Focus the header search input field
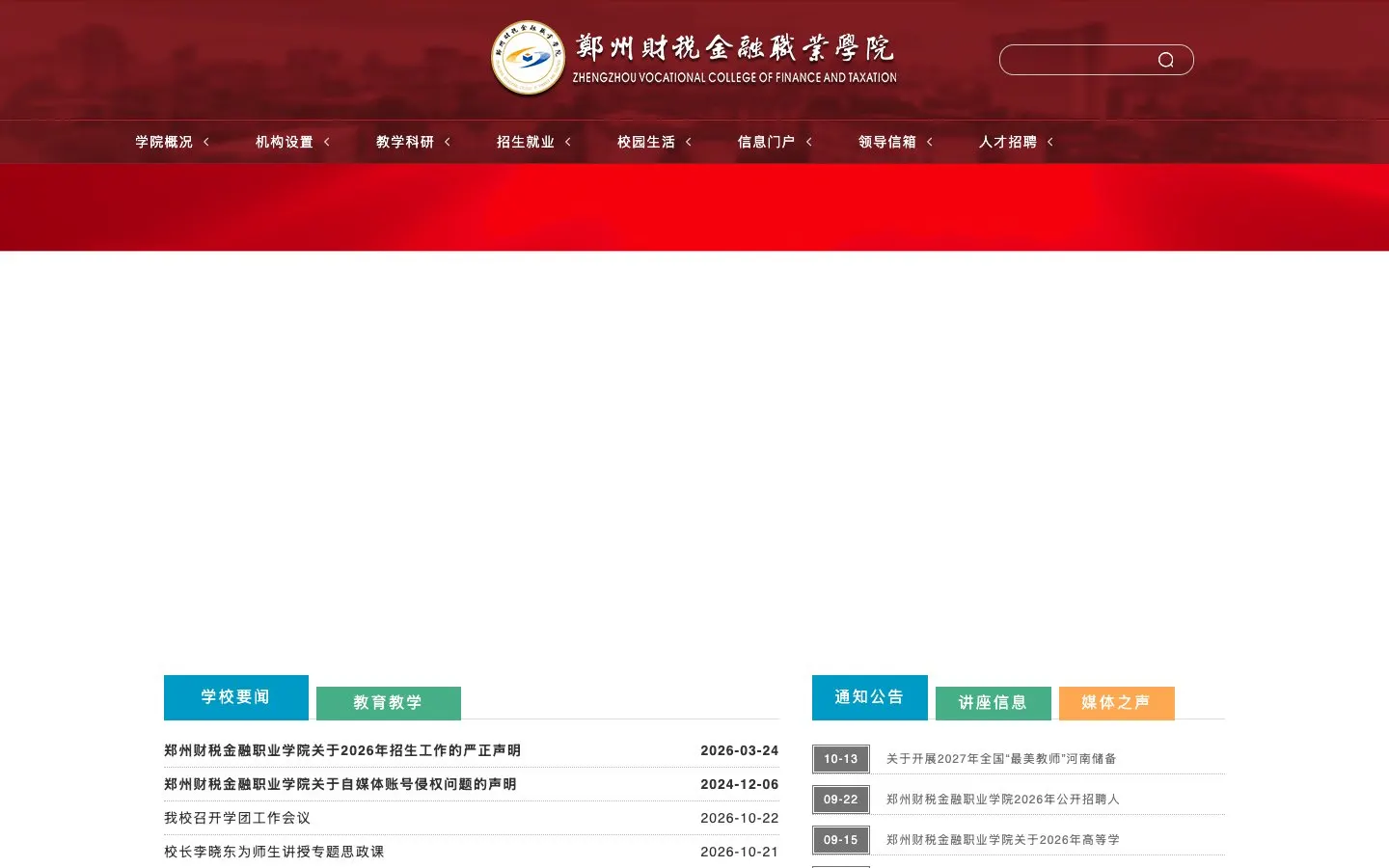 1077,60
